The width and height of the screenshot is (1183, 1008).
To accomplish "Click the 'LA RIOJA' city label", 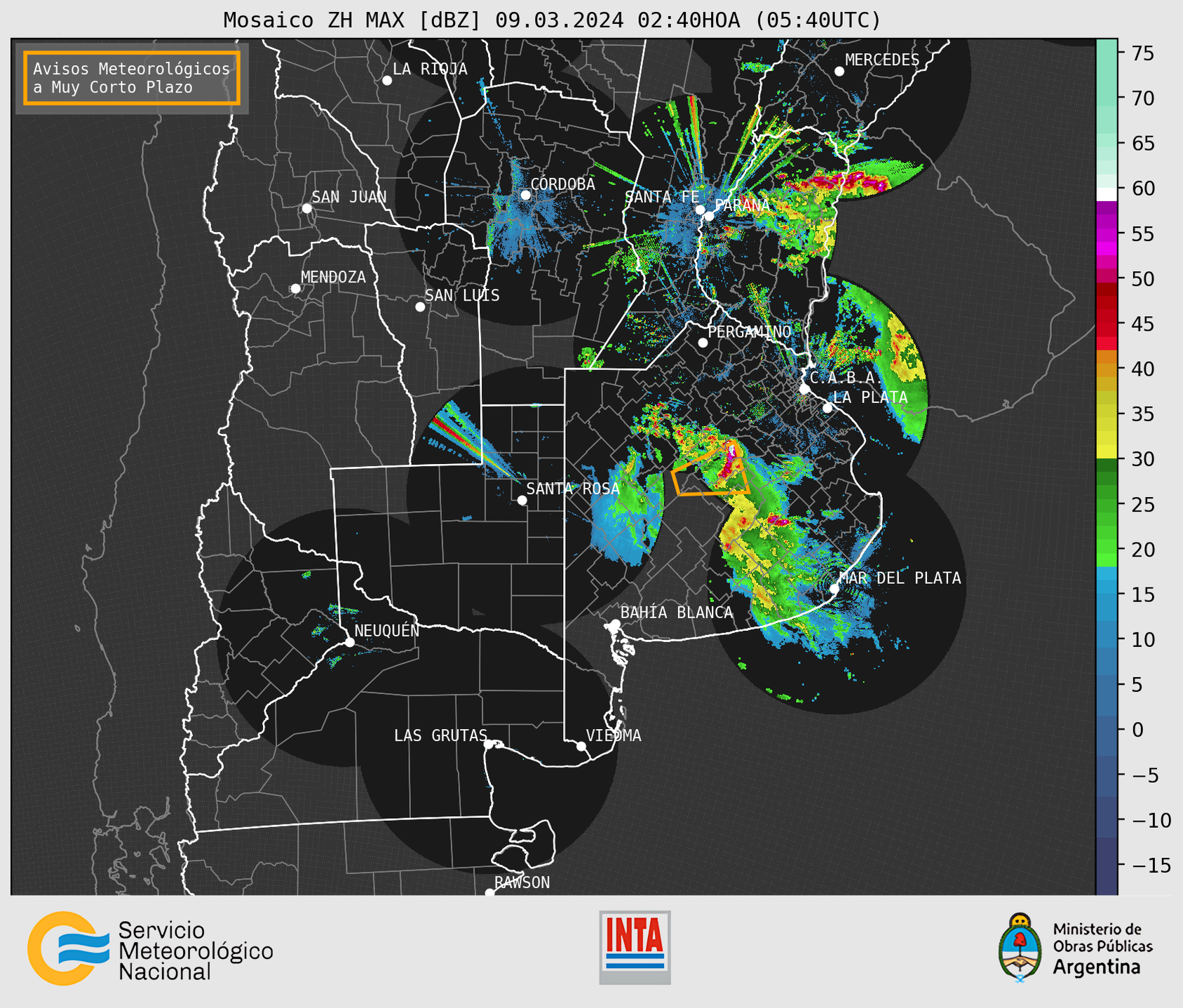I will click(x=430, y=69).
